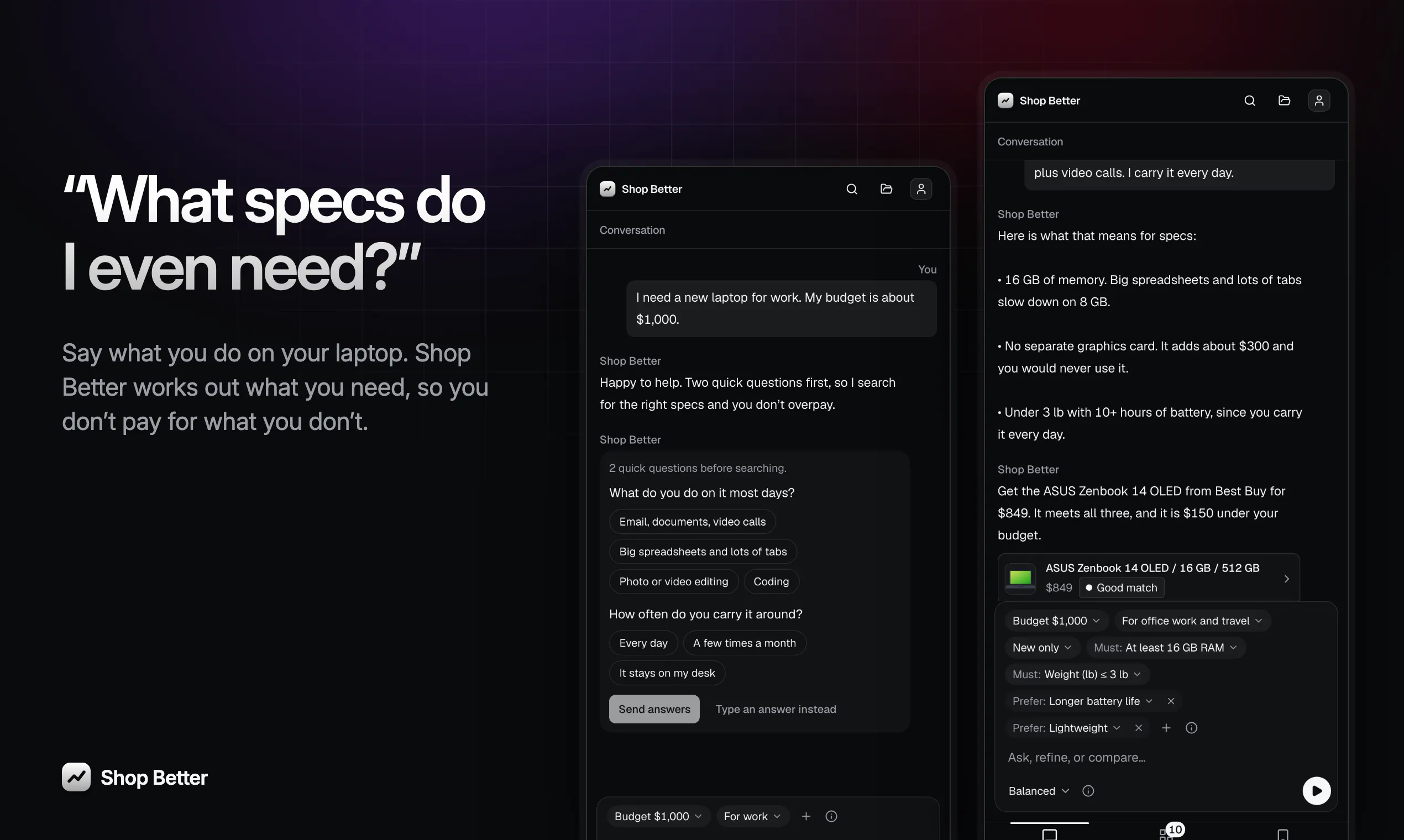Open the Must: At least 16 GB RAM dropdown
1404x840 pixels.
coord(1166,648)
